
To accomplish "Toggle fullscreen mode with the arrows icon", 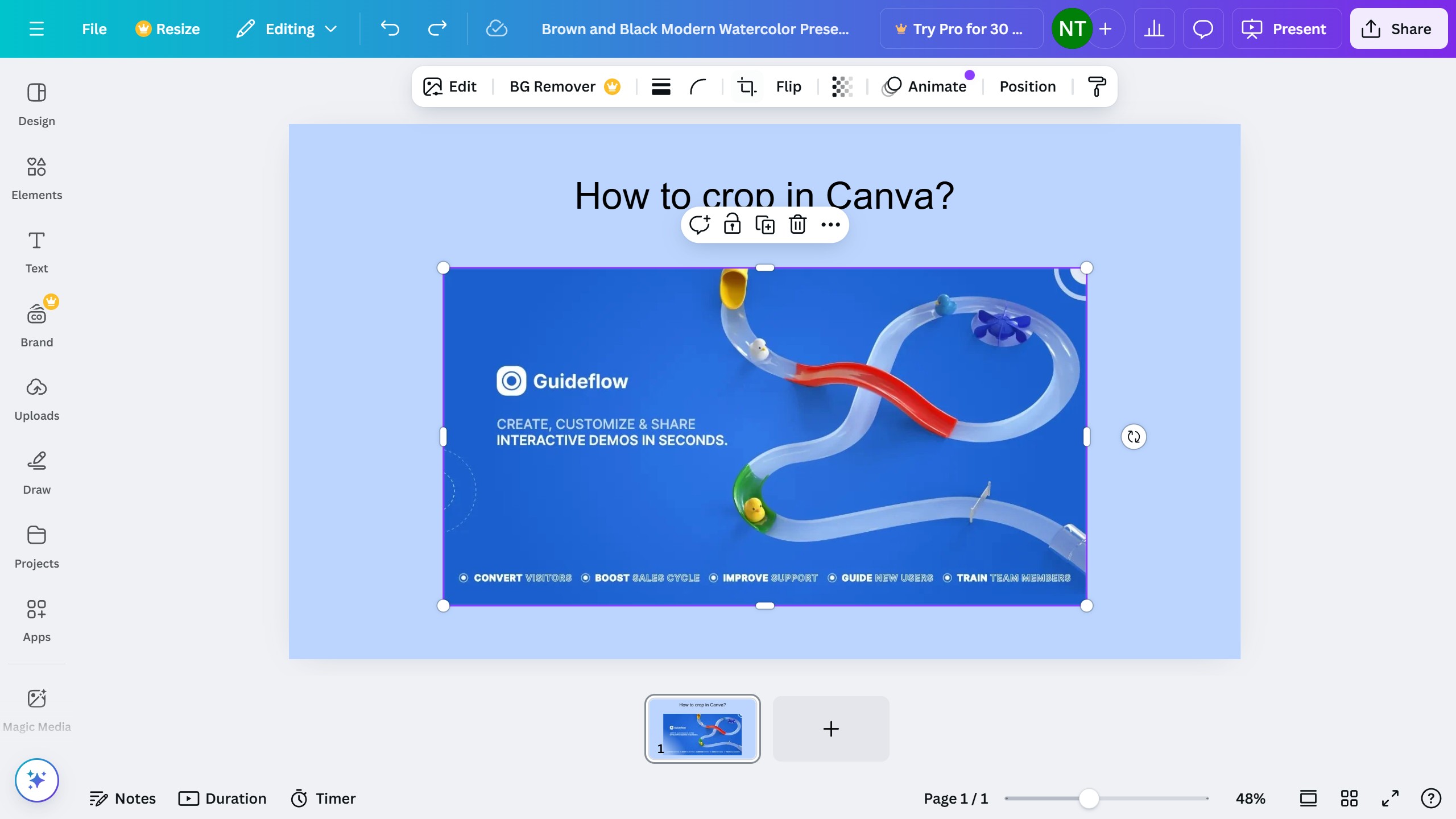I will tap(1390, 799).
